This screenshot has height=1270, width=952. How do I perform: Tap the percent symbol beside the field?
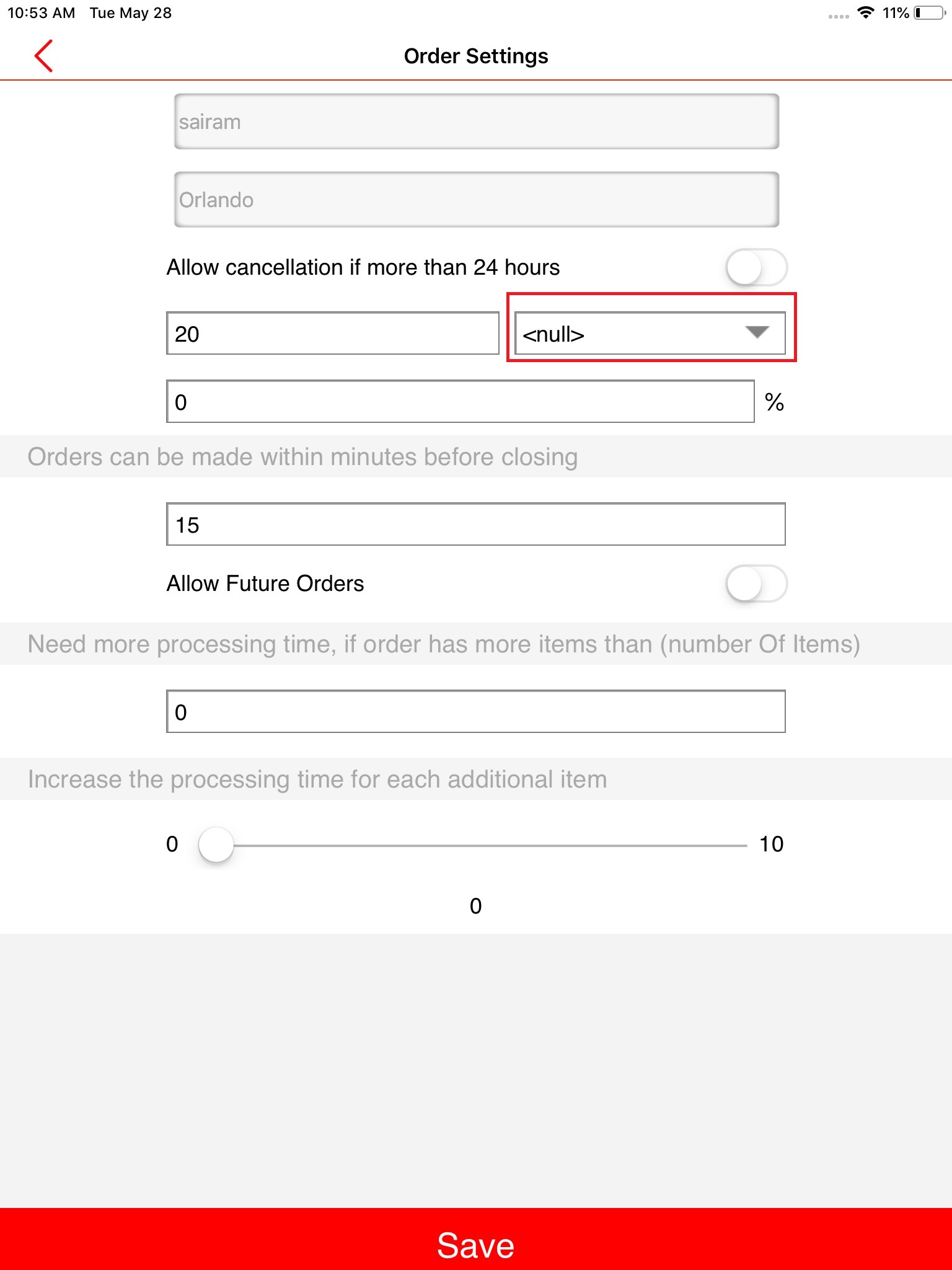coord(774,402)
